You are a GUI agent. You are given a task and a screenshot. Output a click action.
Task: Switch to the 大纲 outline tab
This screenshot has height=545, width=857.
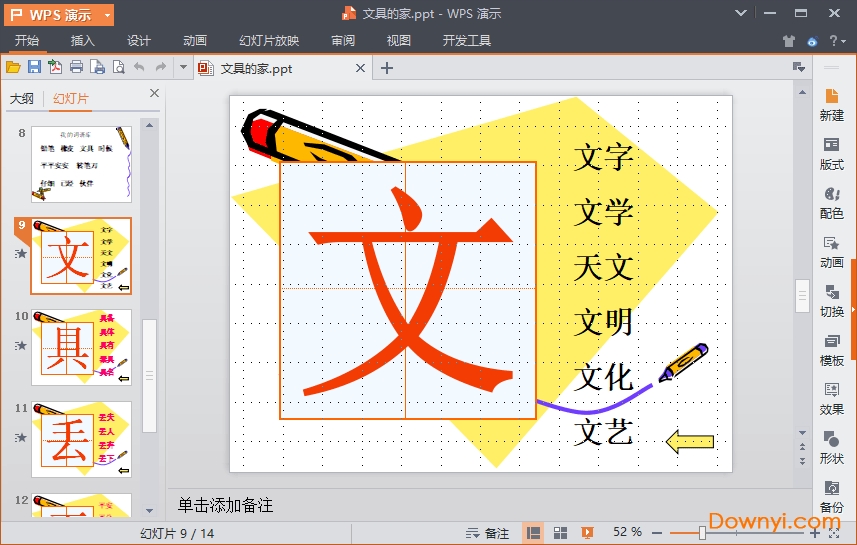tap(22, 98)
